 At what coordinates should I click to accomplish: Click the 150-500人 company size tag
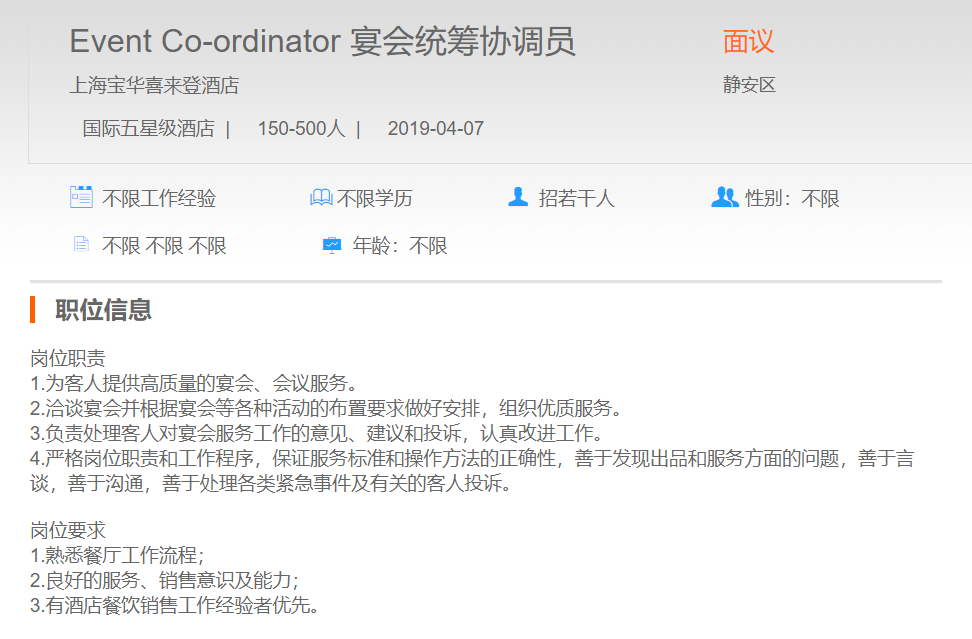[301, 128]
